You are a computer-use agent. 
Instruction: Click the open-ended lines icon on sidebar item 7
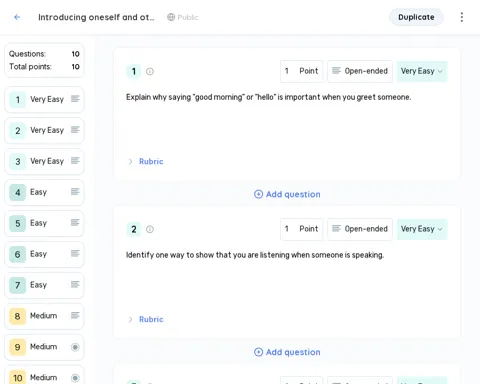[75, 284]
